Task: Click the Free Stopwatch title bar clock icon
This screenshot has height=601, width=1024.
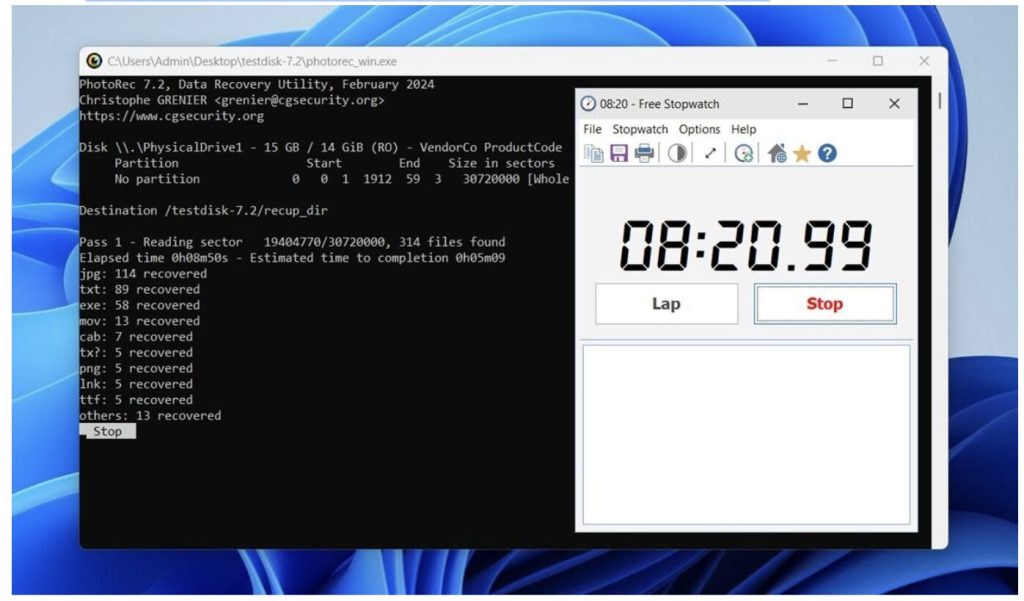Action: click(588, 104)
